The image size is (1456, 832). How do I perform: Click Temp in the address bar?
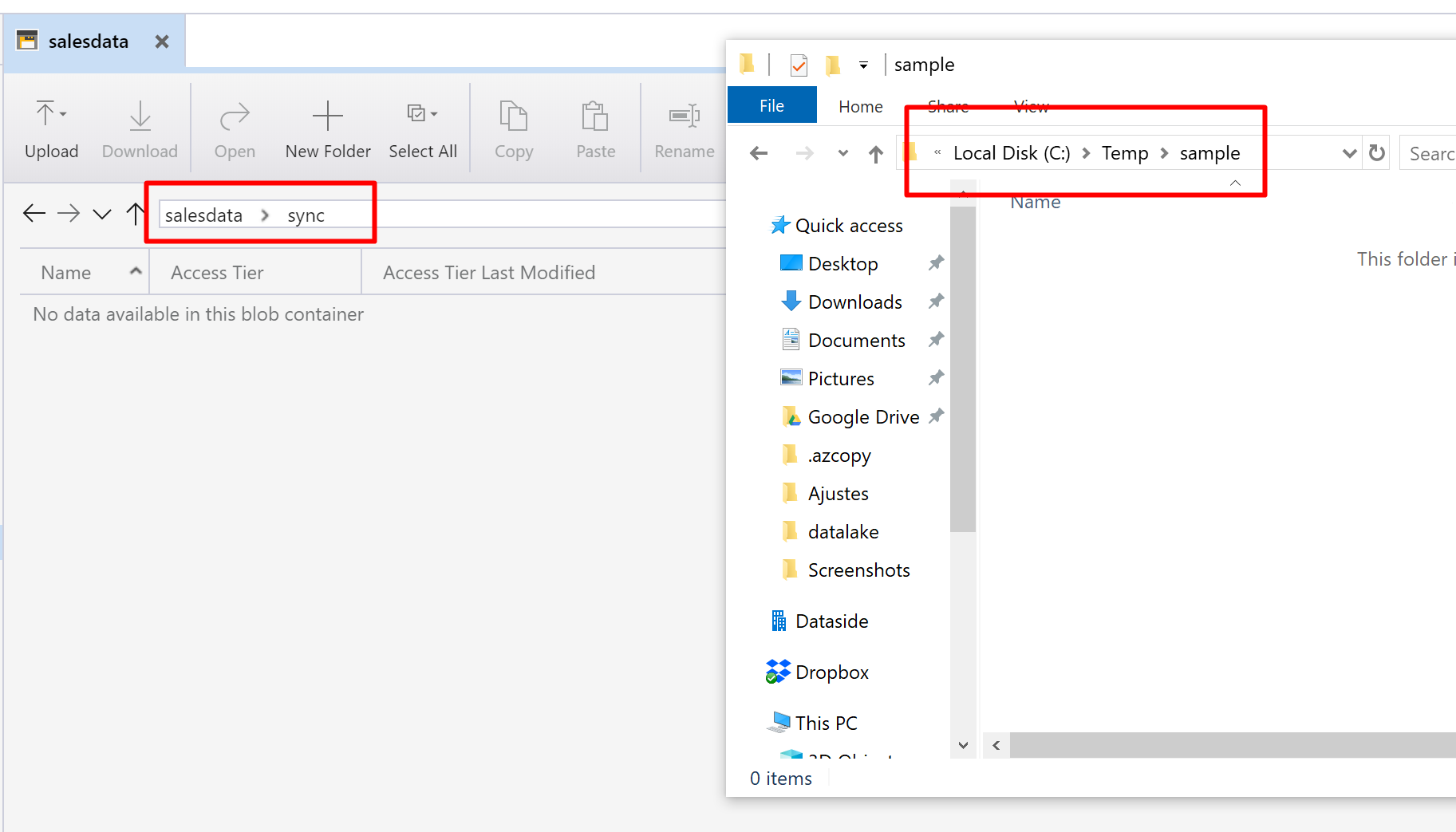pos(1125,153)
